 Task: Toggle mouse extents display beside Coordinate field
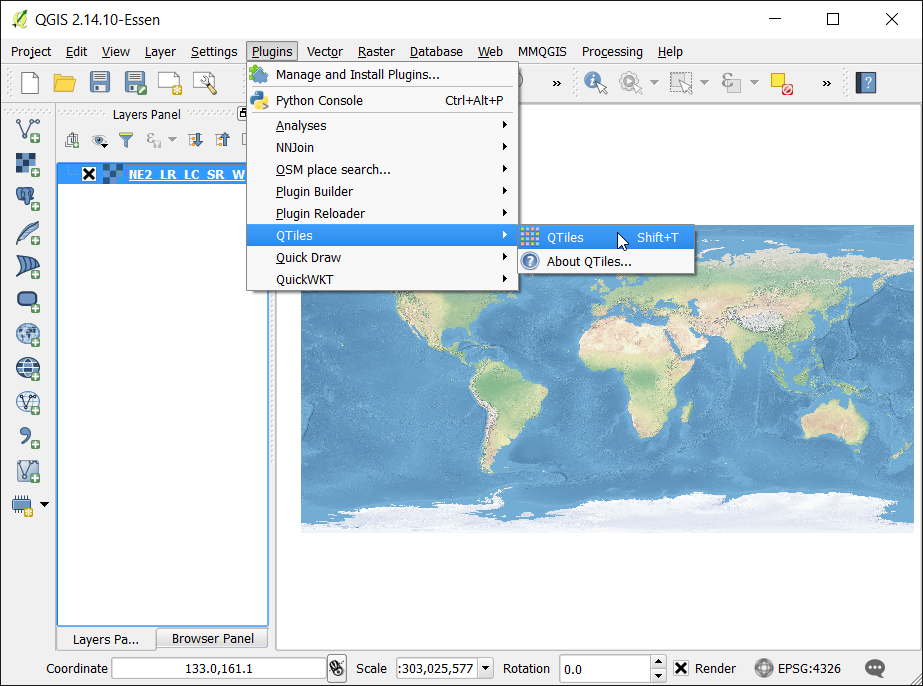click(337, 668)
